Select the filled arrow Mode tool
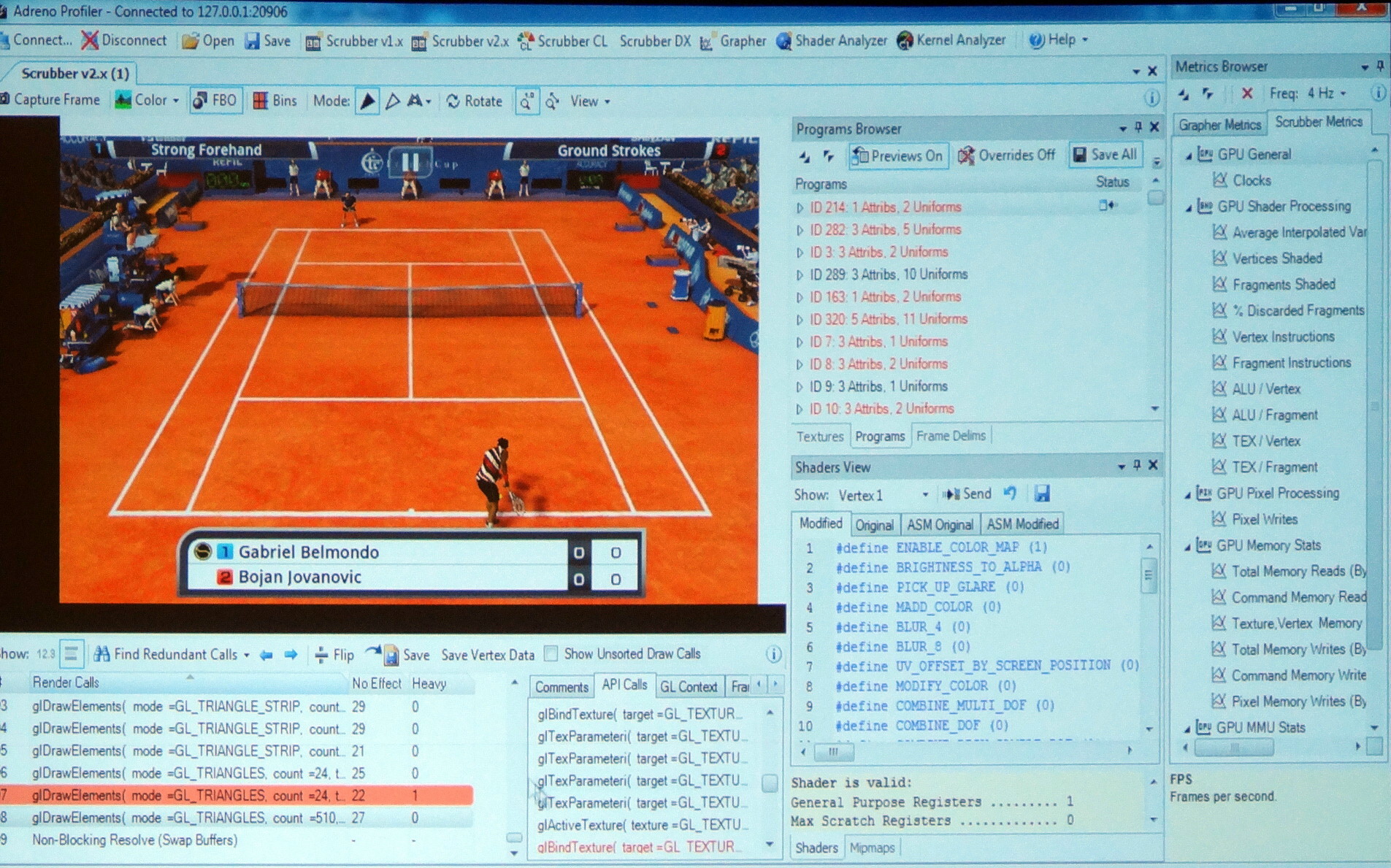The height and width of the screenshot is (868, 1391). coord(368,101)
